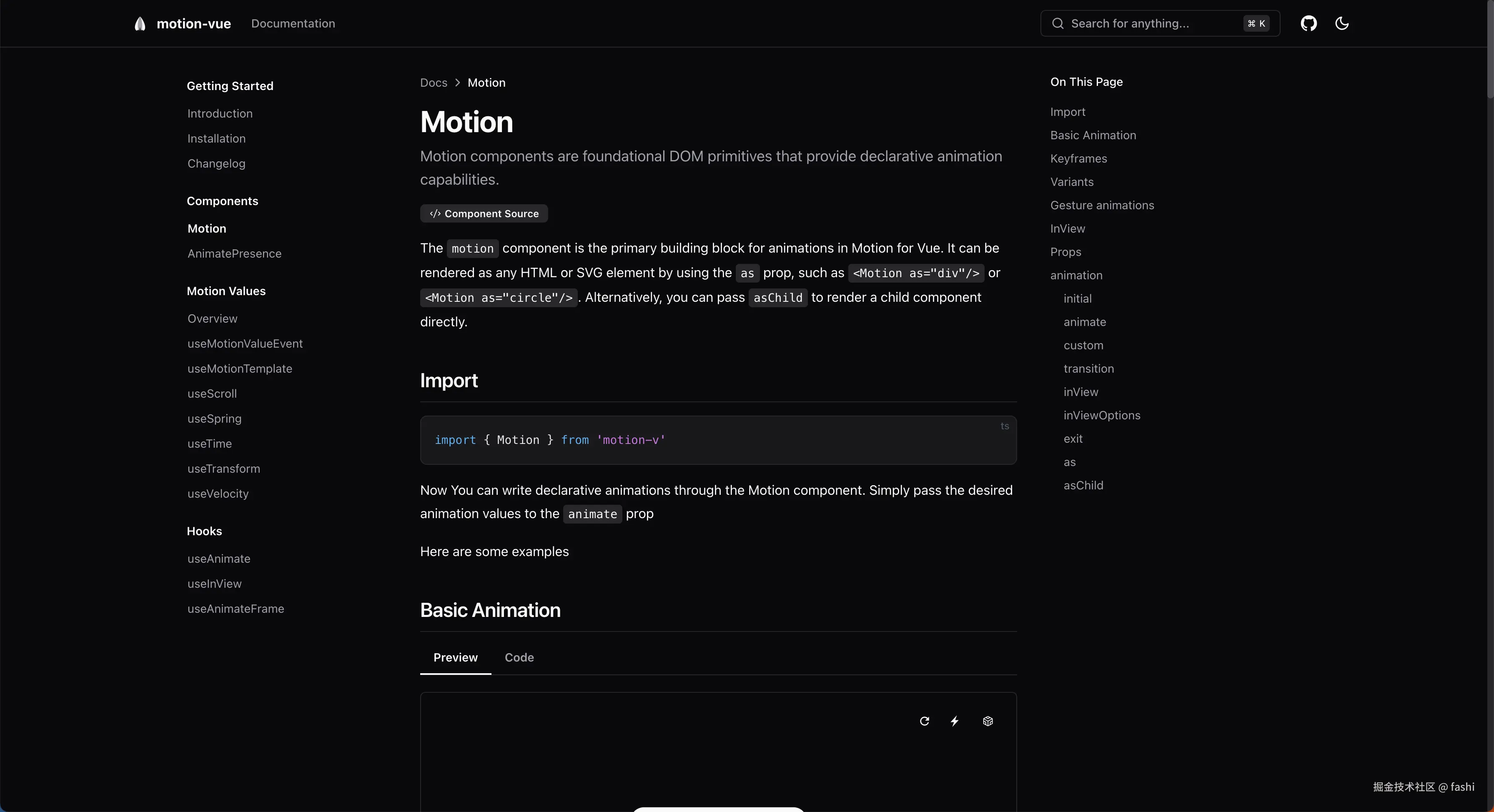Click the search magnifier icon
The width and height of the screenshot is (1494, 812).
(1058, 24)
